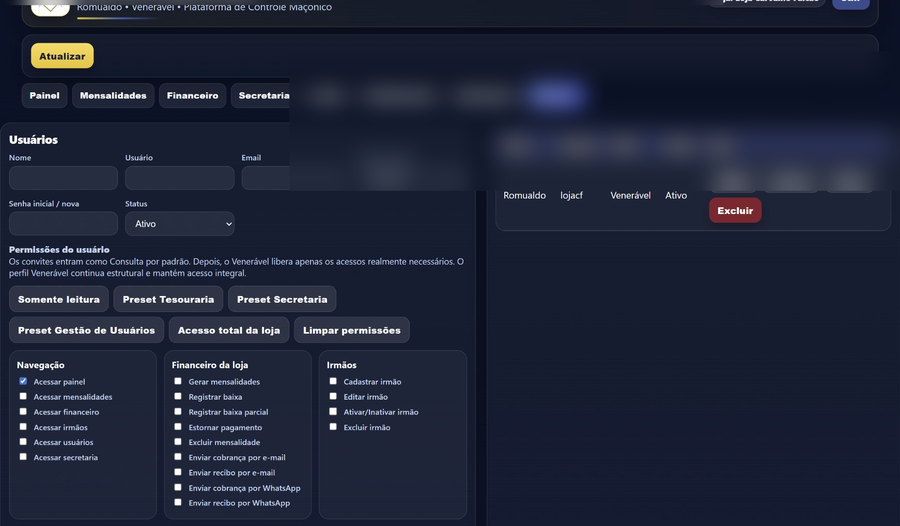
Task: Tick the Gerar mensalidades checkbox
Action: coord(178,381)
